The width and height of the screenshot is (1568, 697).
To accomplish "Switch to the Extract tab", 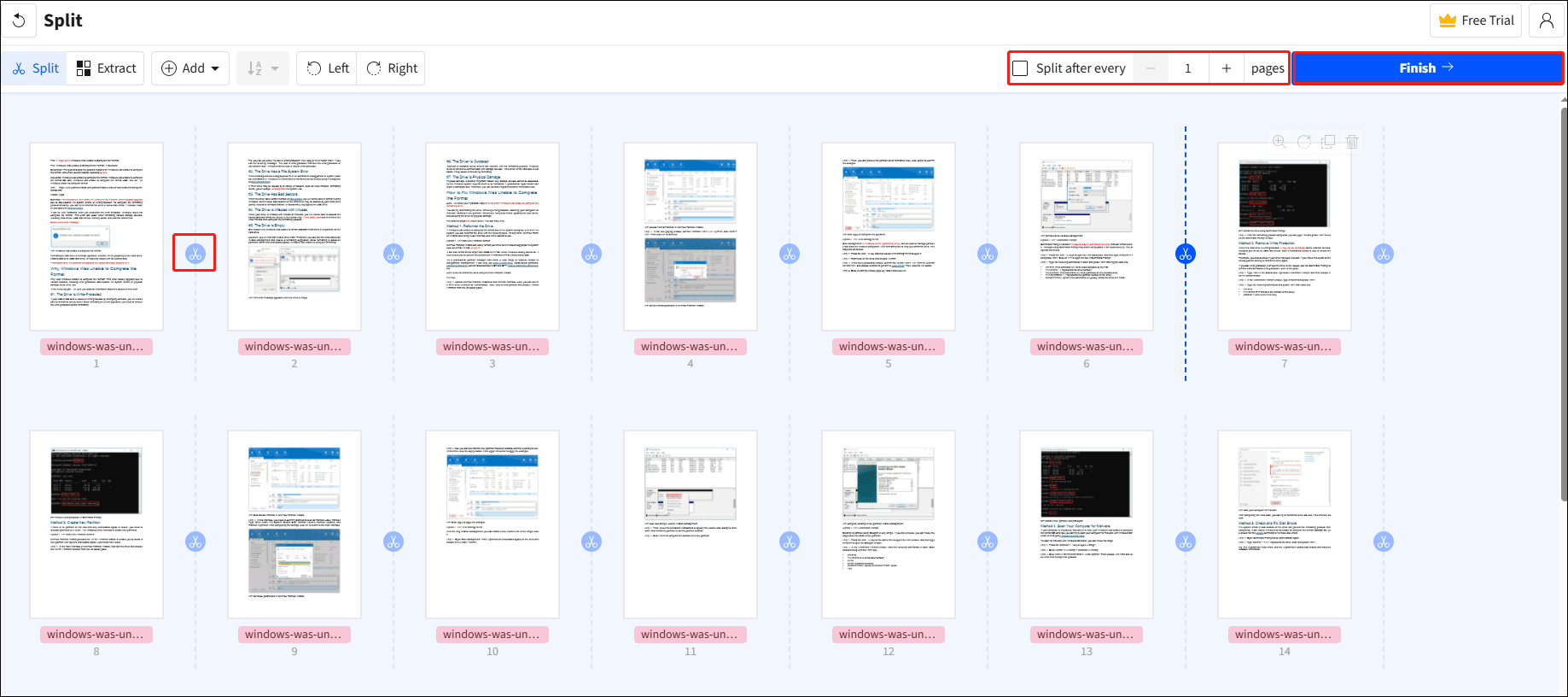I will pyautogui.click(x=107, y=68).
